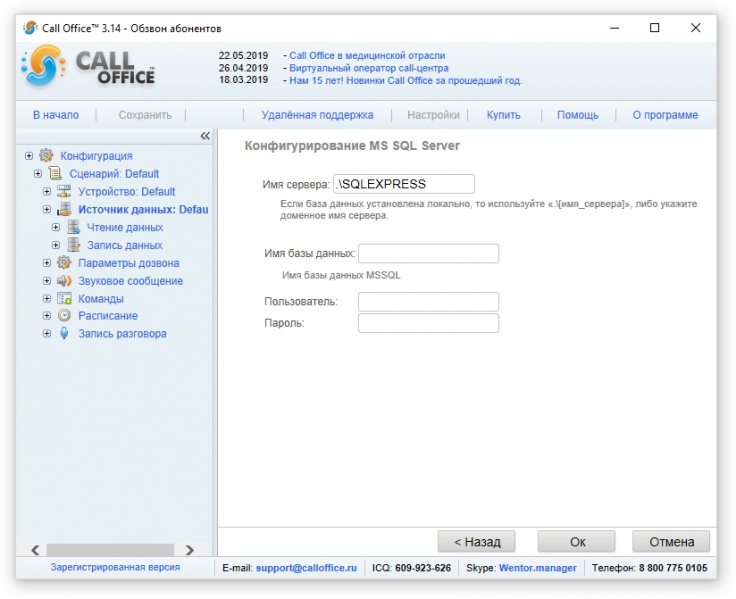Select Команды in the tree
This screenshot has width=736, height=599.
[x=101, y=299]
